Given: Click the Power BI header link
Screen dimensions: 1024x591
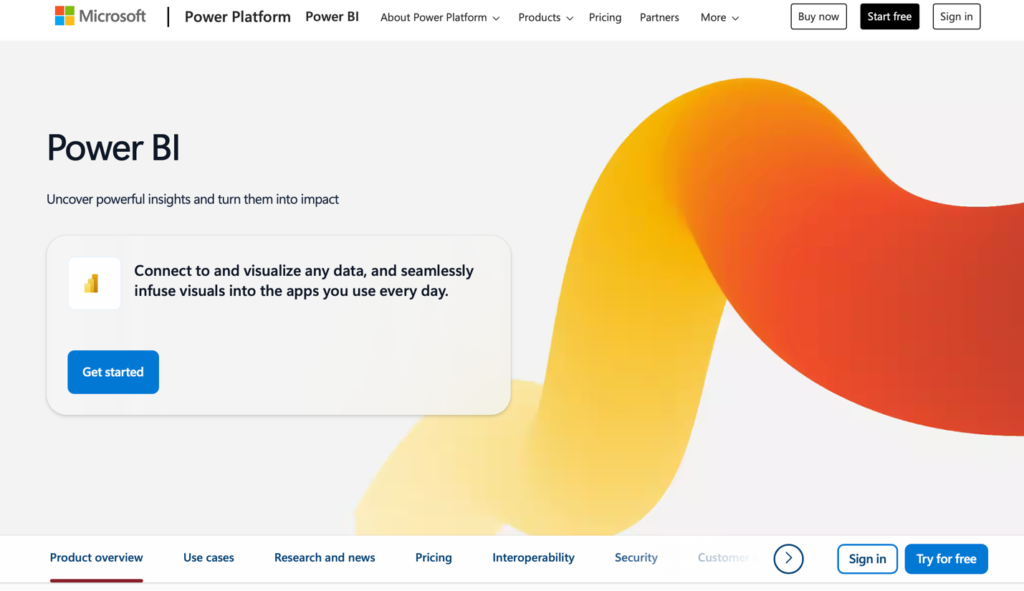Looking at the screenshot, I should point(332,17).
